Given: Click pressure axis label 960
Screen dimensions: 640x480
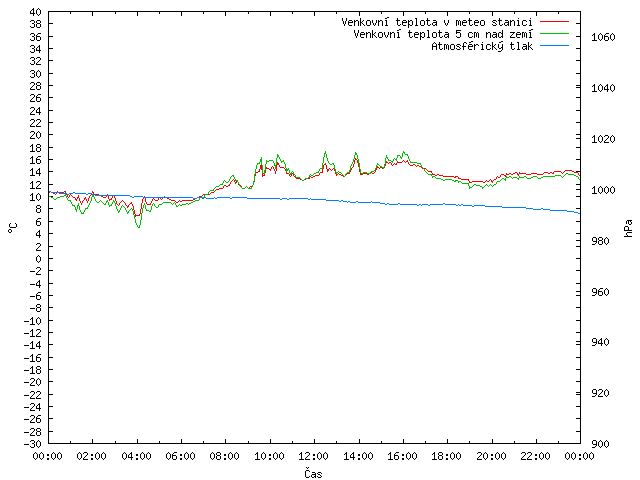Looking at the screenshot, I should click(600, 292).
